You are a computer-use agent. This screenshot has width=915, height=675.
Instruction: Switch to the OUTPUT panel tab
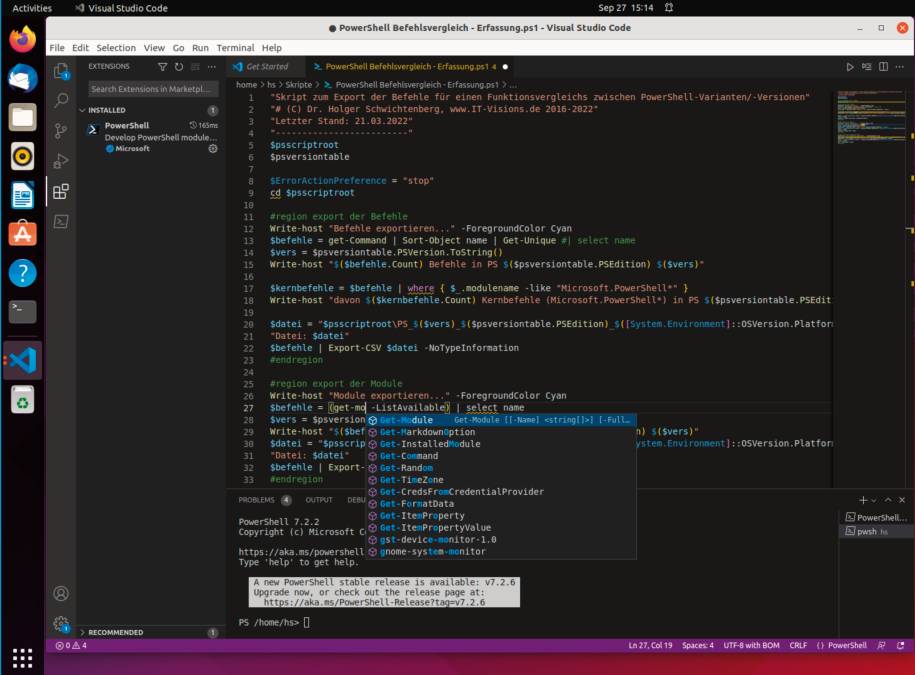pos(319,500)
